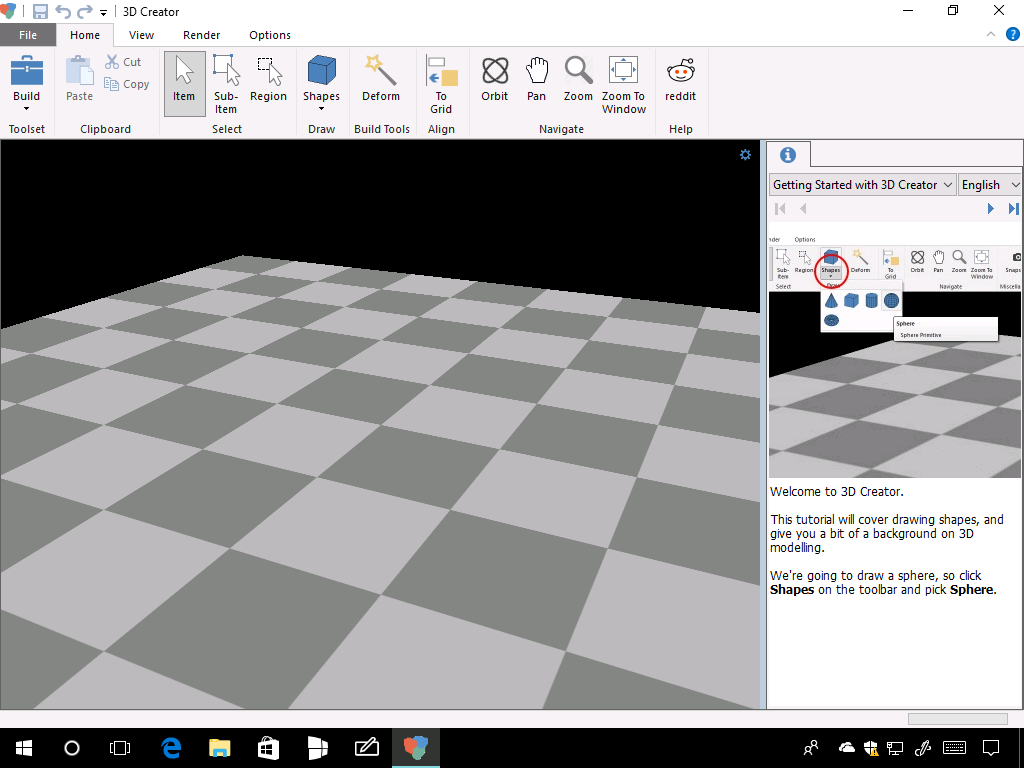Select the Region selection tool

pyautogui.click(x=268, y=80)
